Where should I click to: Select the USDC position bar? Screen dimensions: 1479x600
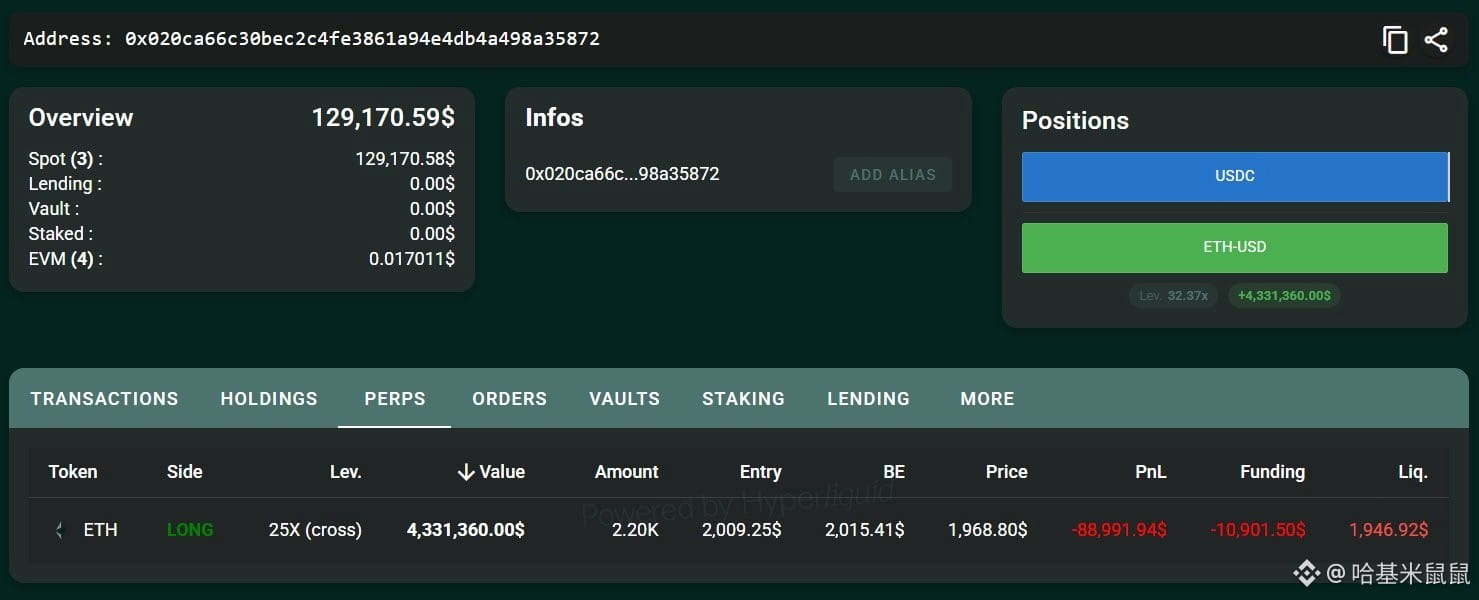(x=1235, y=176)
